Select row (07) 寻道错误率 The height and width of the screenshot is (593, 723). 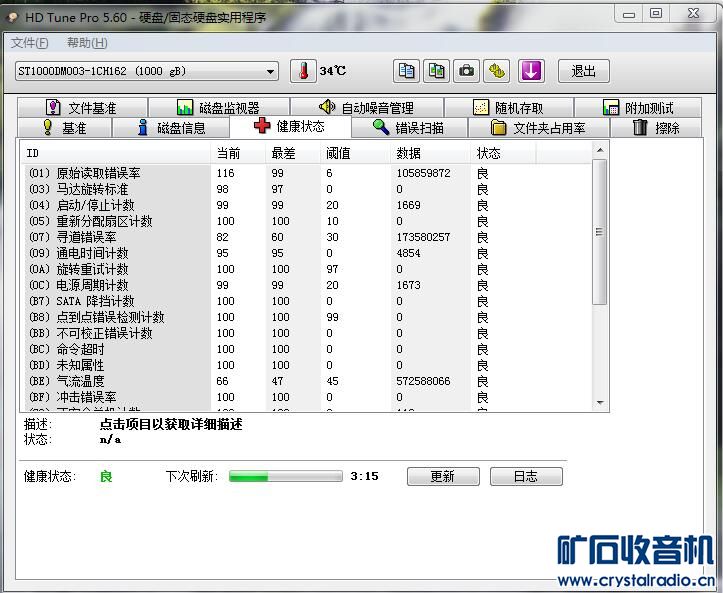pyautogui.click(x=306, y=237)
